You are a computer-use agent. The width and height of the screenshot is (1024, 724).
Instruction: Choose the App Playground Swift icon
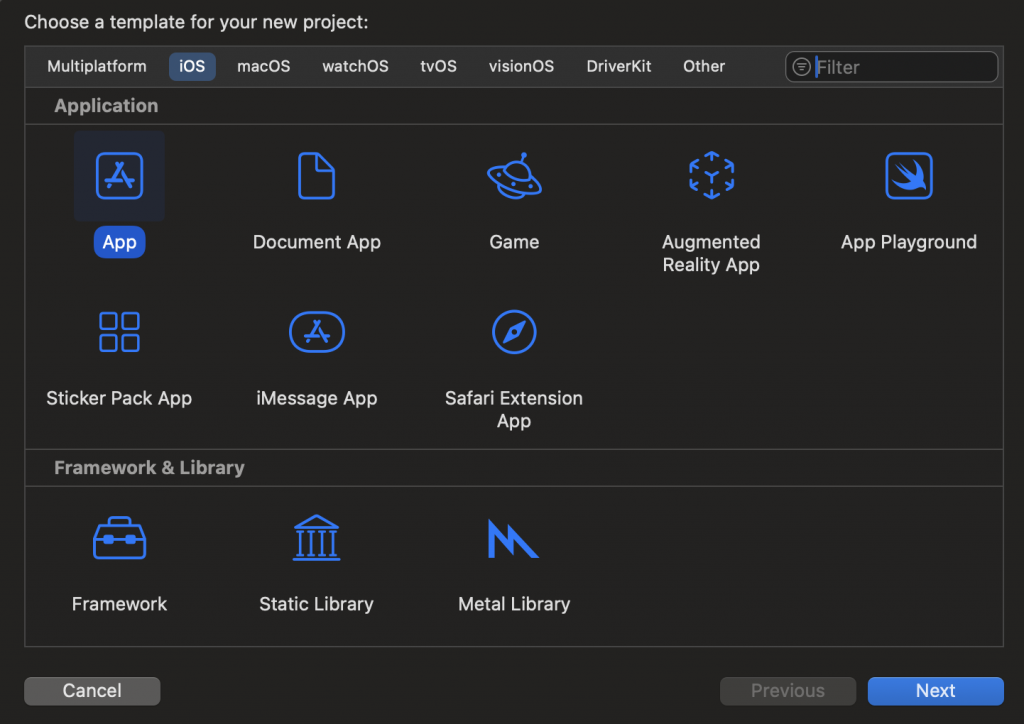pos(908,176)
